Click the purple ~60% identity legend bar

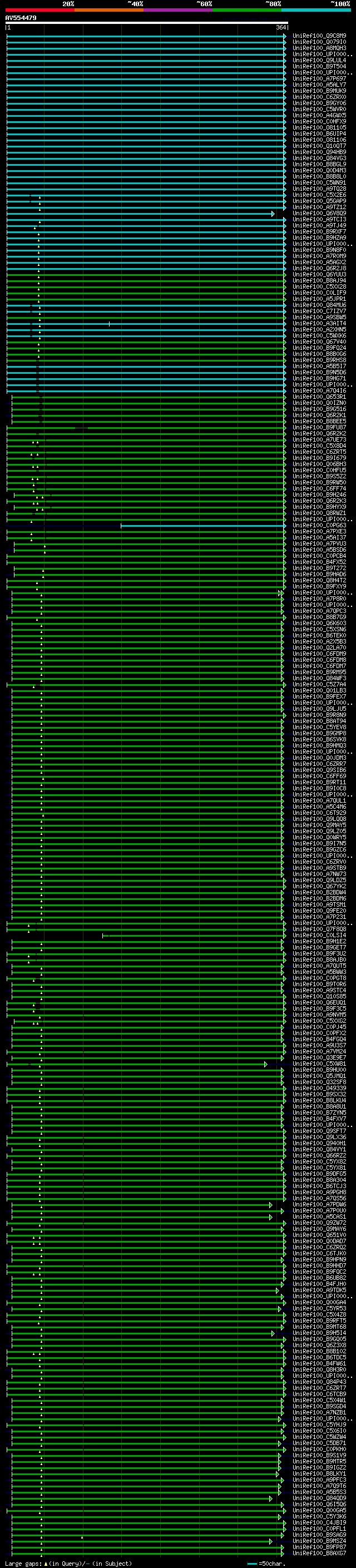click(x=179, y=10)
